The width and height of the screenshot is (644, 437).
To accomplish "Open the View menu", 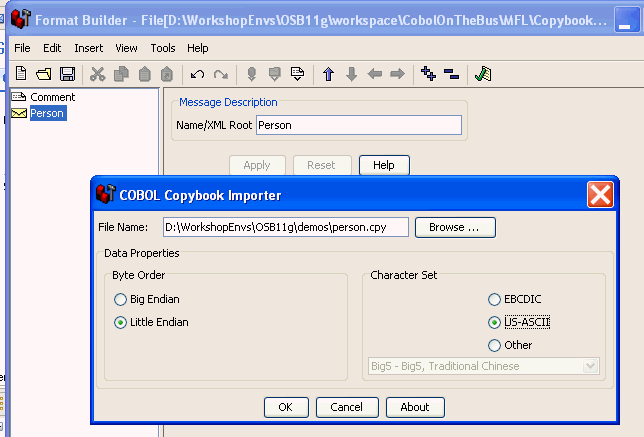I will (126, 48).
